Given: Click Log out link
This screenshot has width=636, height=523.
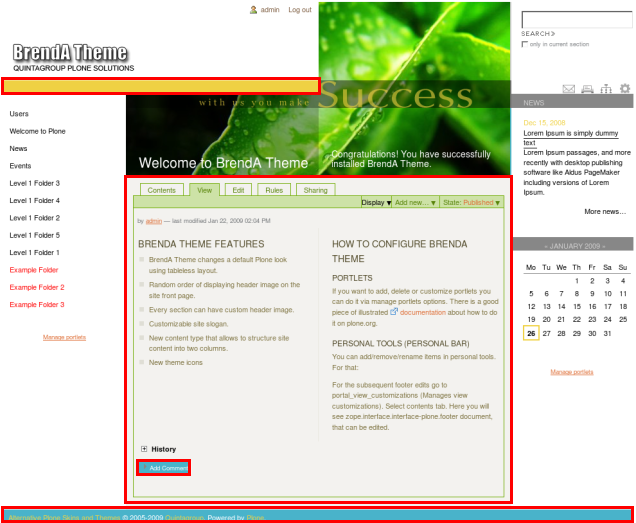Looking at the screenshot, I should pyautogui.click(x=300, y=10).
